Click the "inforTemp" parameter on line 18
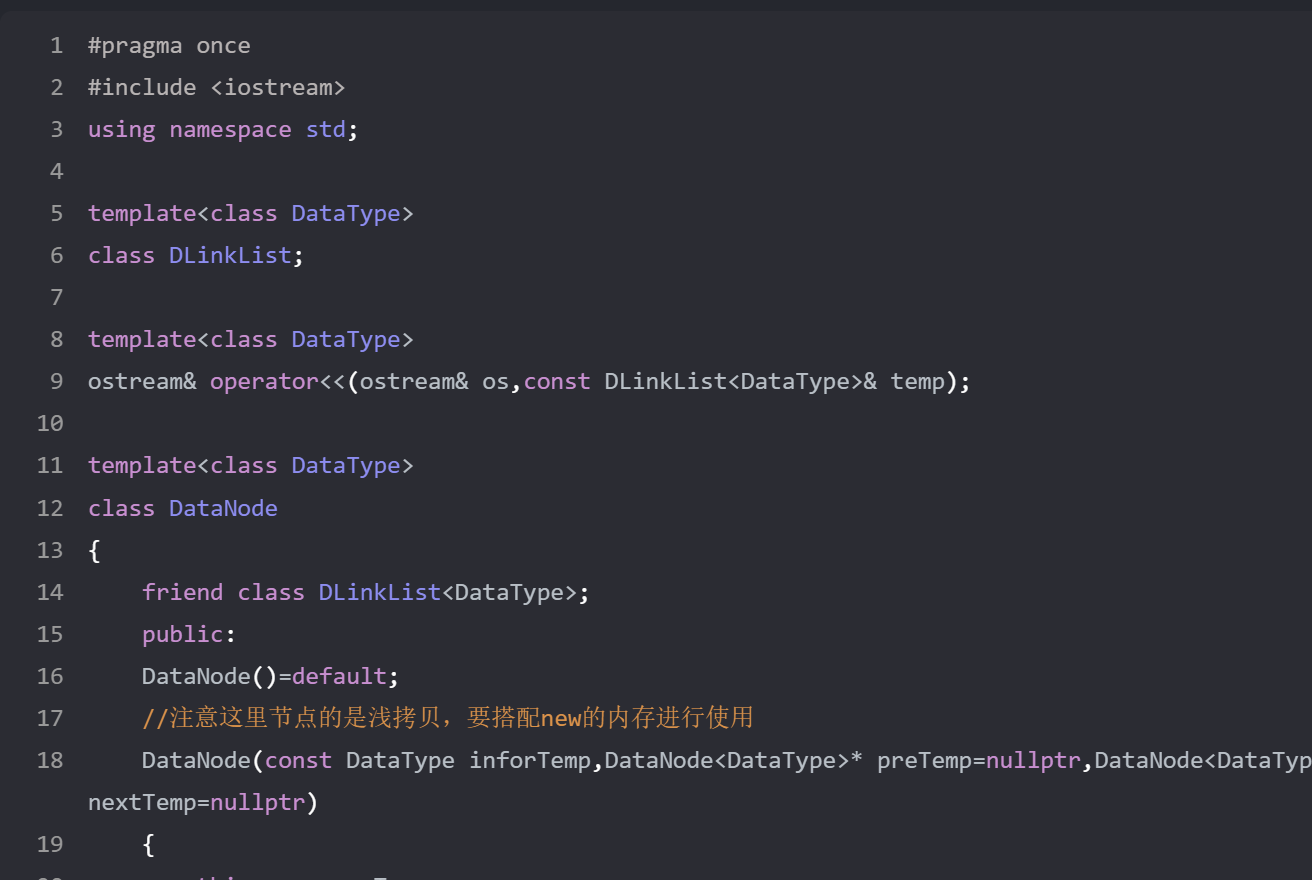Viewport: 1312px width, 880px height. click(530, 761)
